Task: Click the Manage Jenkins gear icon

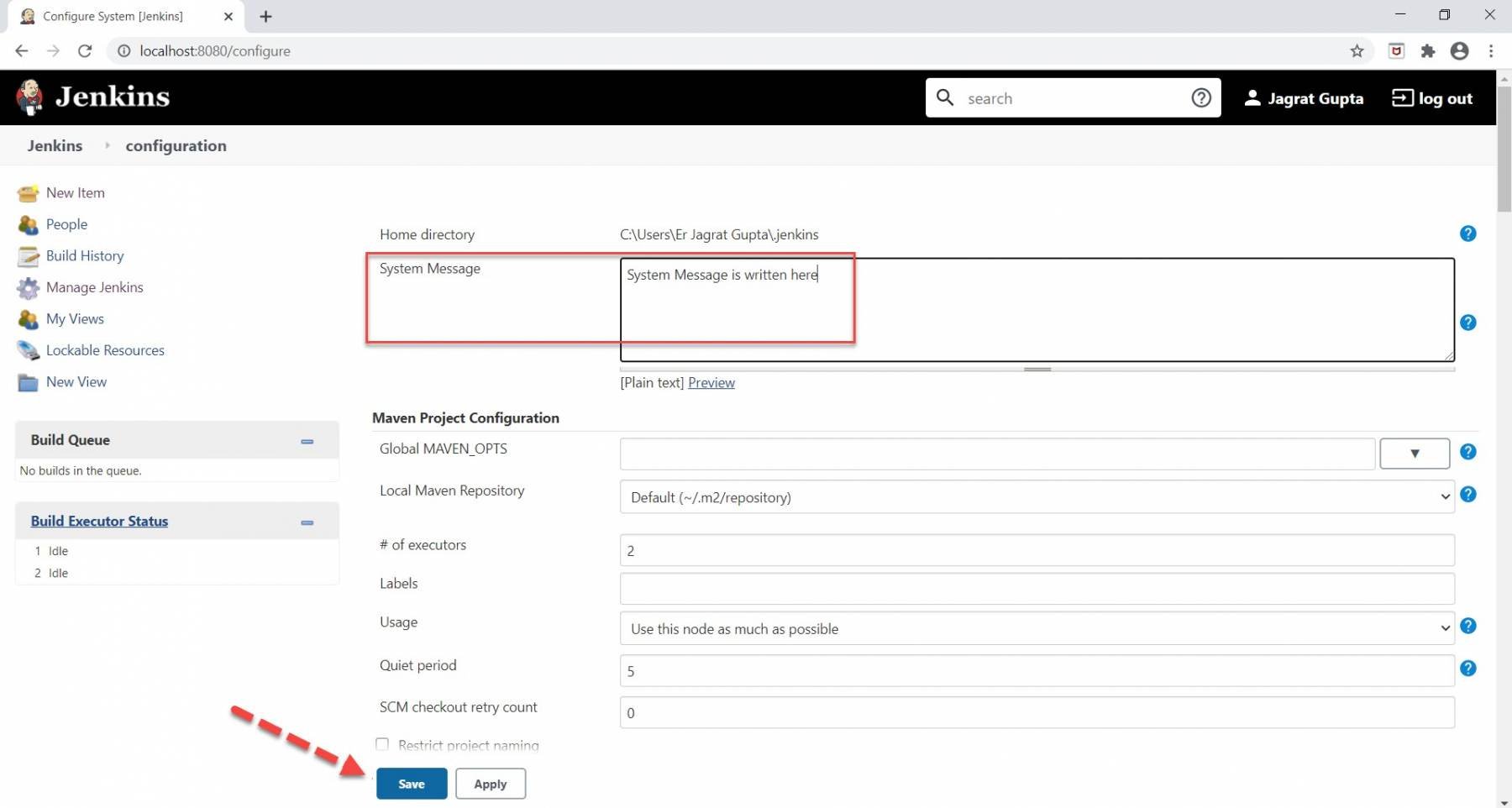Action: (28, 287)
